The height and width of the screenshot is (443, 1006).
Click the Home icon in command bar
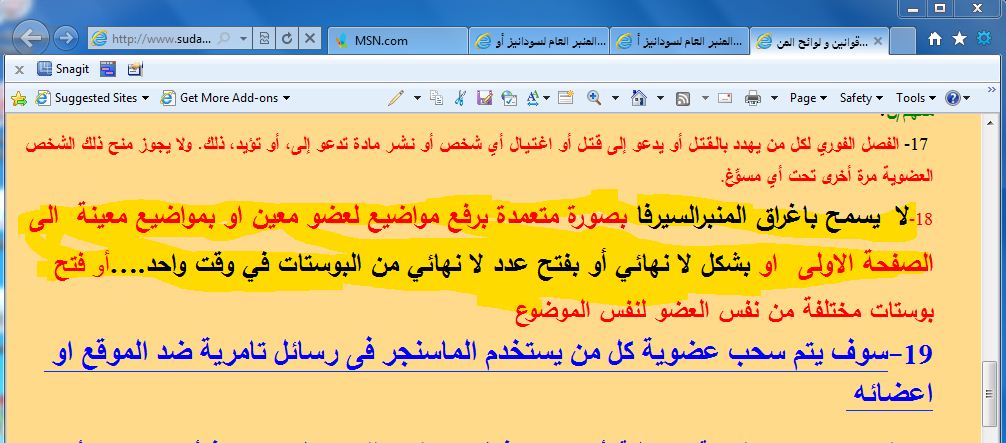638,98
